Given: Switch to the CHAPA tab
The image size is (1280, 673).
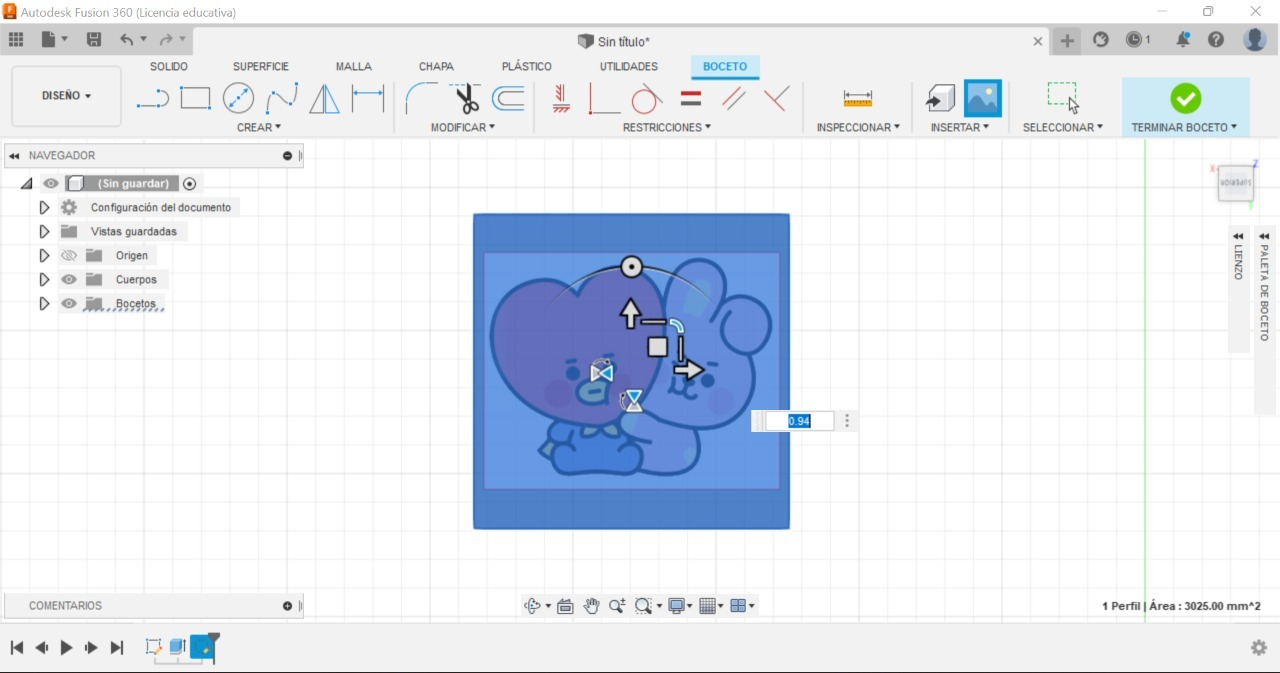Looking at the screenshot, I should click(x=436, y=67).
